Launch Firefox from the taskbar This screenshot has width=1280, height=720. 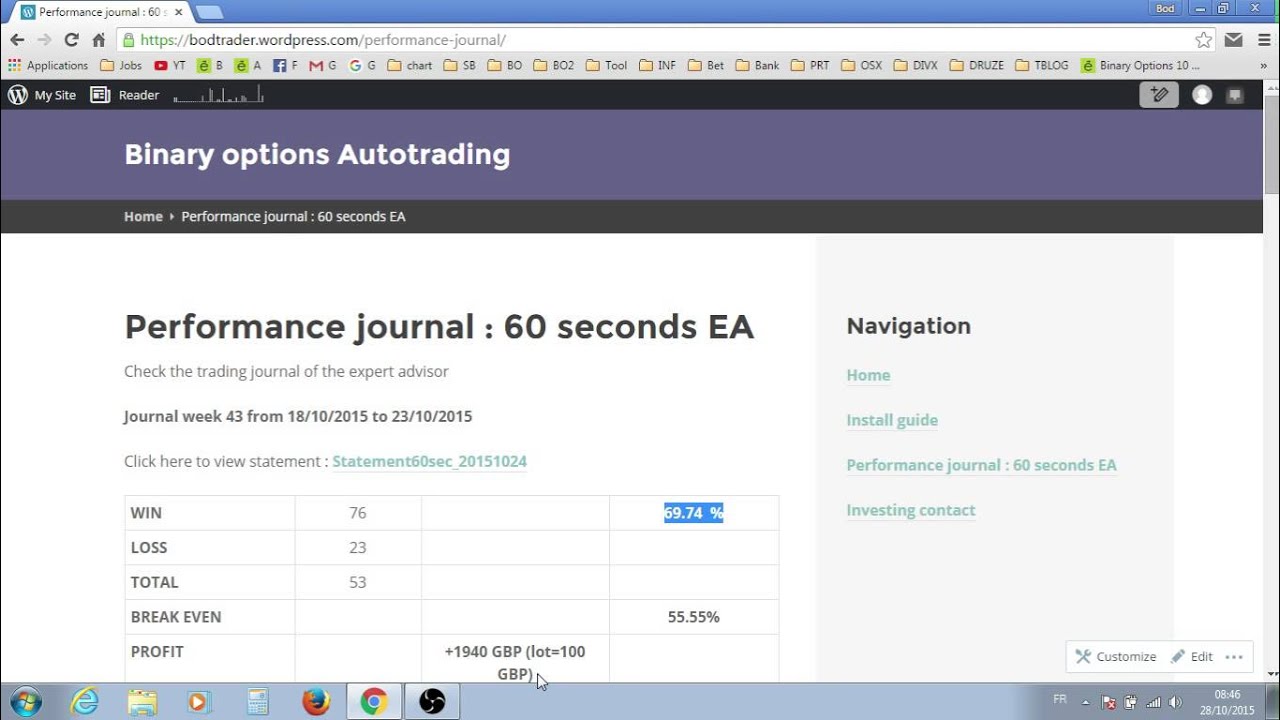click(x=316, y=702)
